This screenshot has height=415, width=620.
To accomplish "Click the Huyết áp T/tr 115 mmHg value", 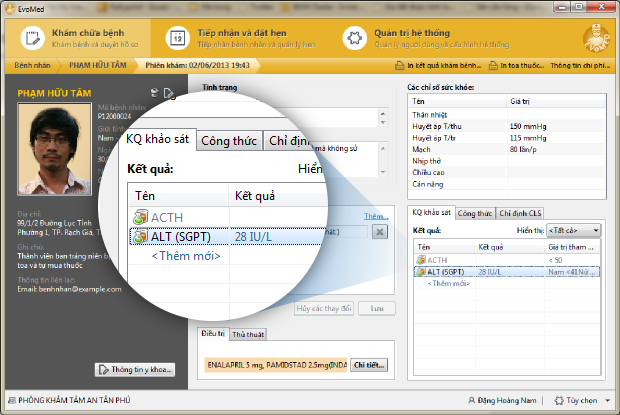I will coord(528,138).
